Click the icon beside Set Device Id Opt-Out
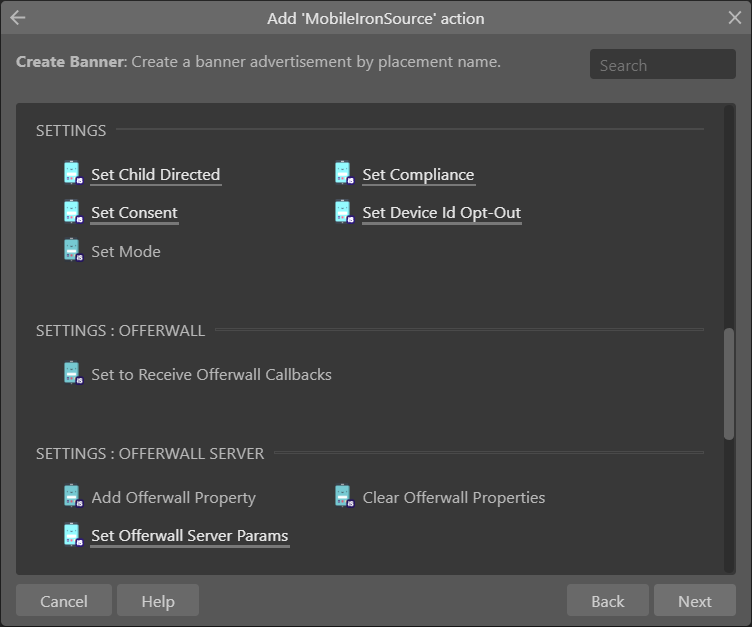 tap(344, 212)
